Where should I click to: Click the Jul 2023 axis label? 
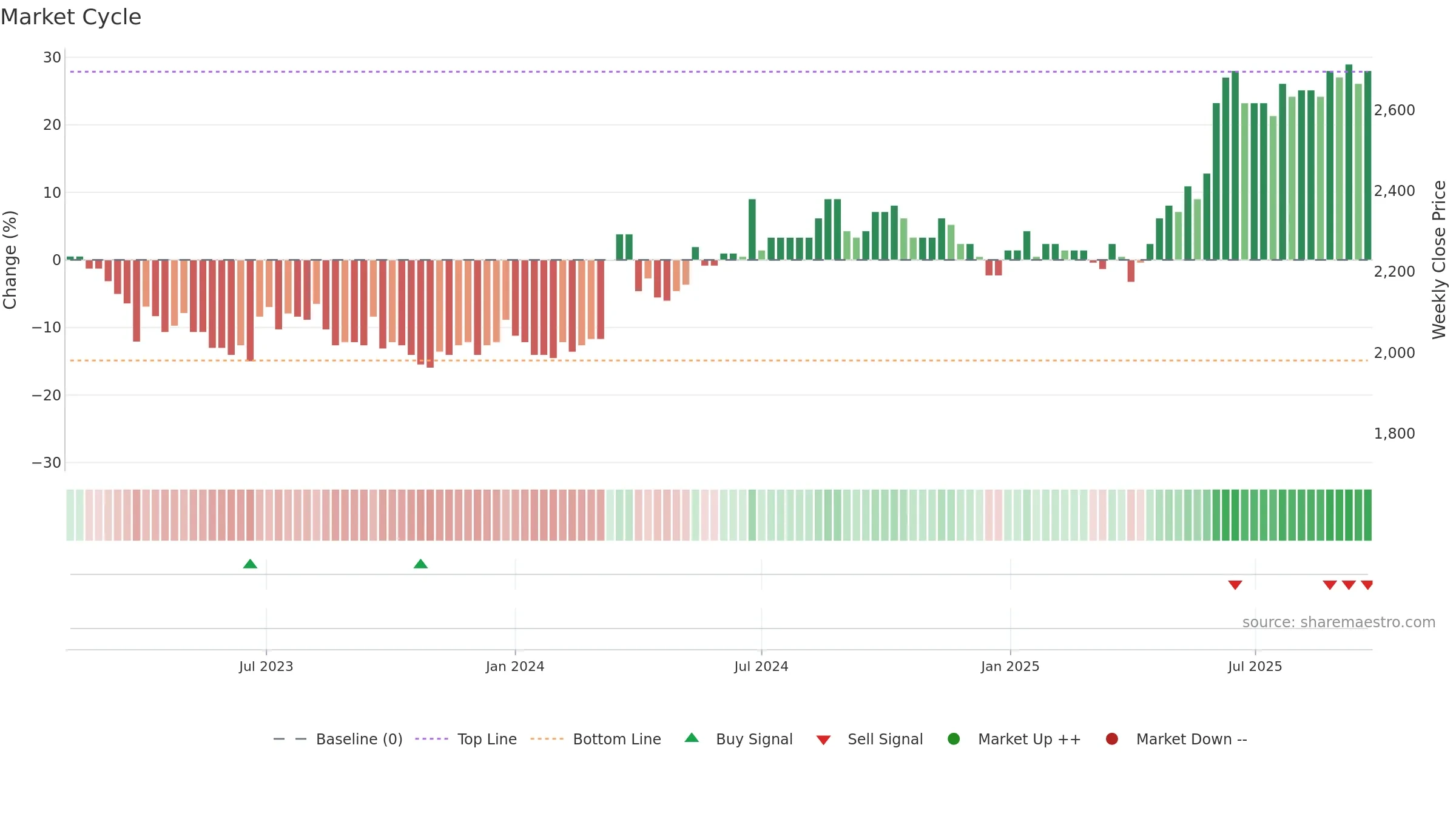tap(266, 667)
